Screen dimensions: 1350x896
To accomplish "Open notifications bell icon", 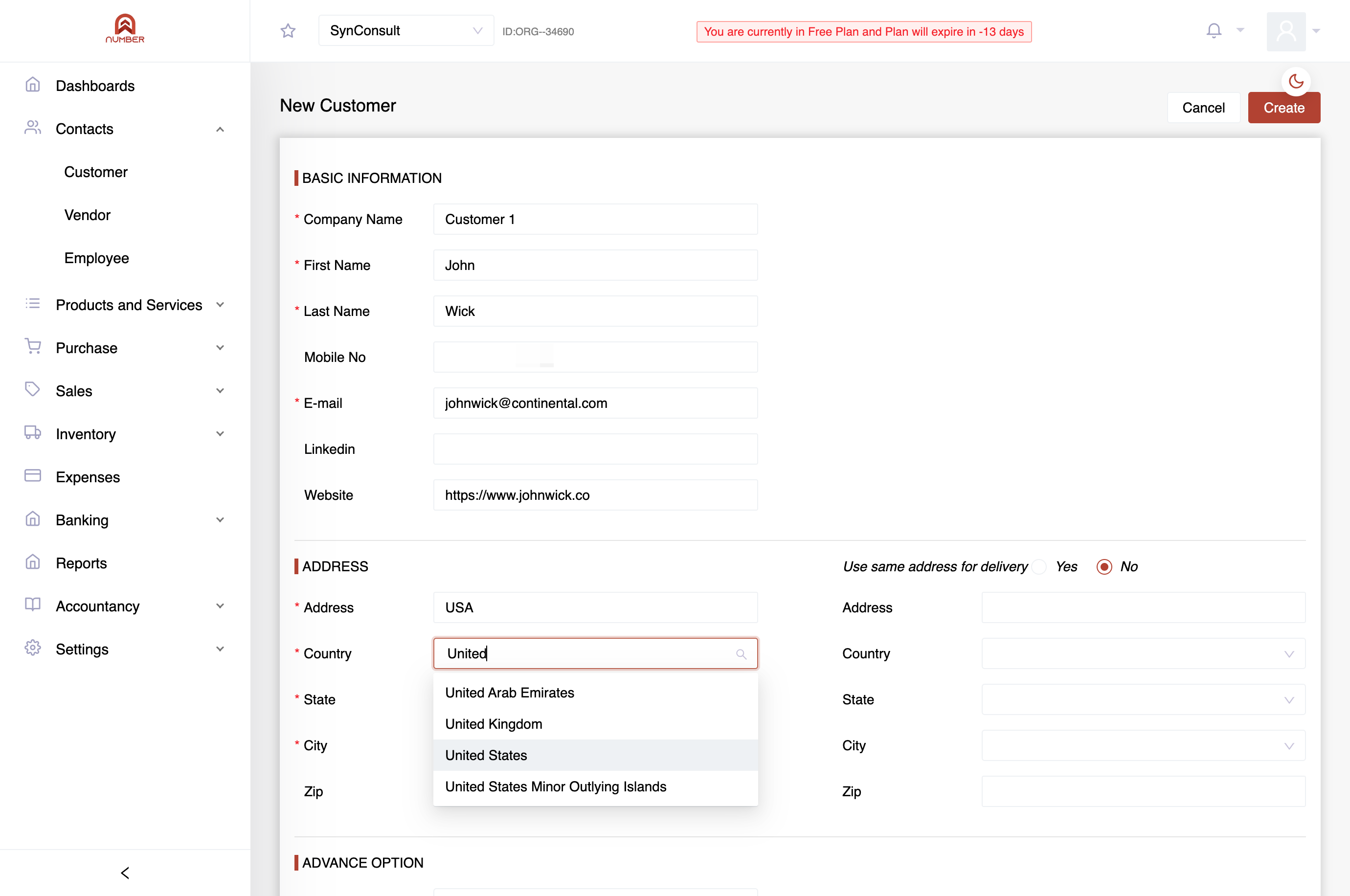I will (1214, 30).
